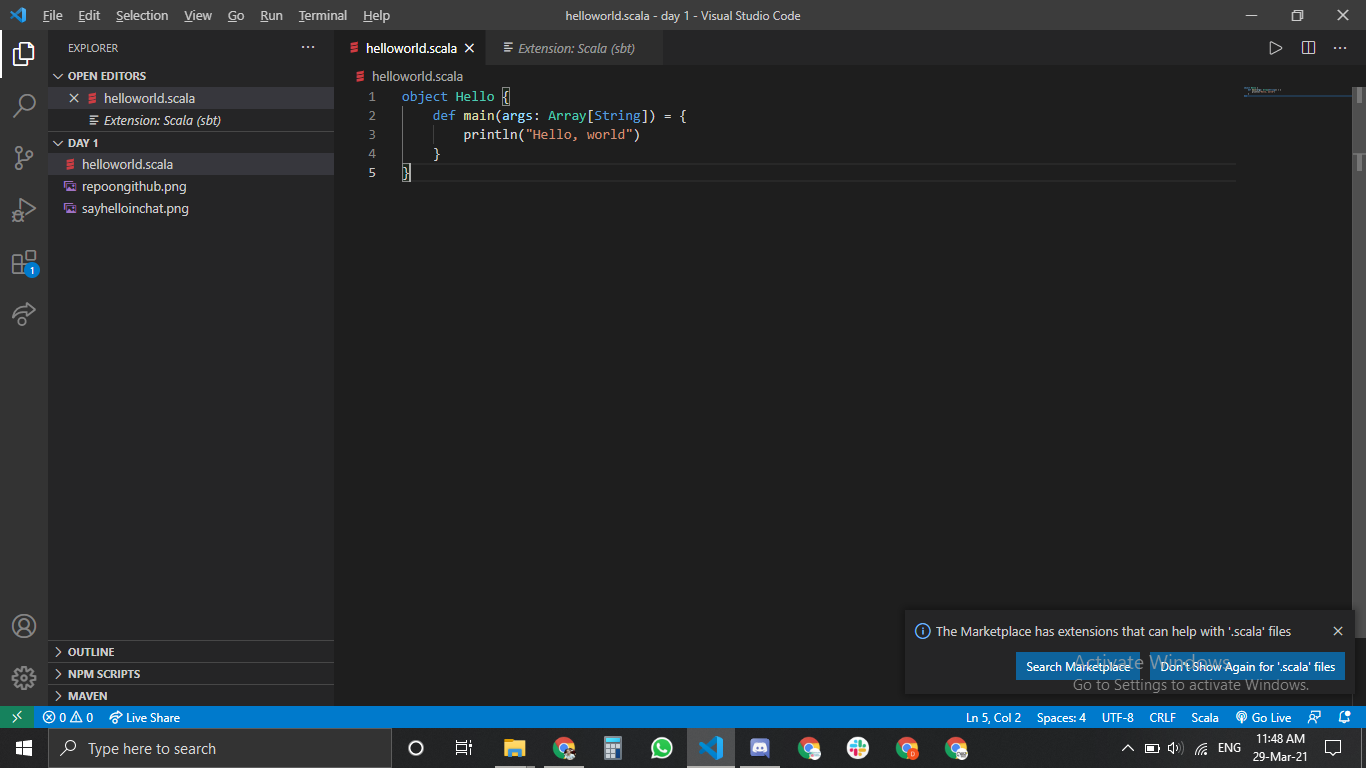Open the Manage gear settings menu
This screenshot has height=768, width=1366.
tap(24, 677)
